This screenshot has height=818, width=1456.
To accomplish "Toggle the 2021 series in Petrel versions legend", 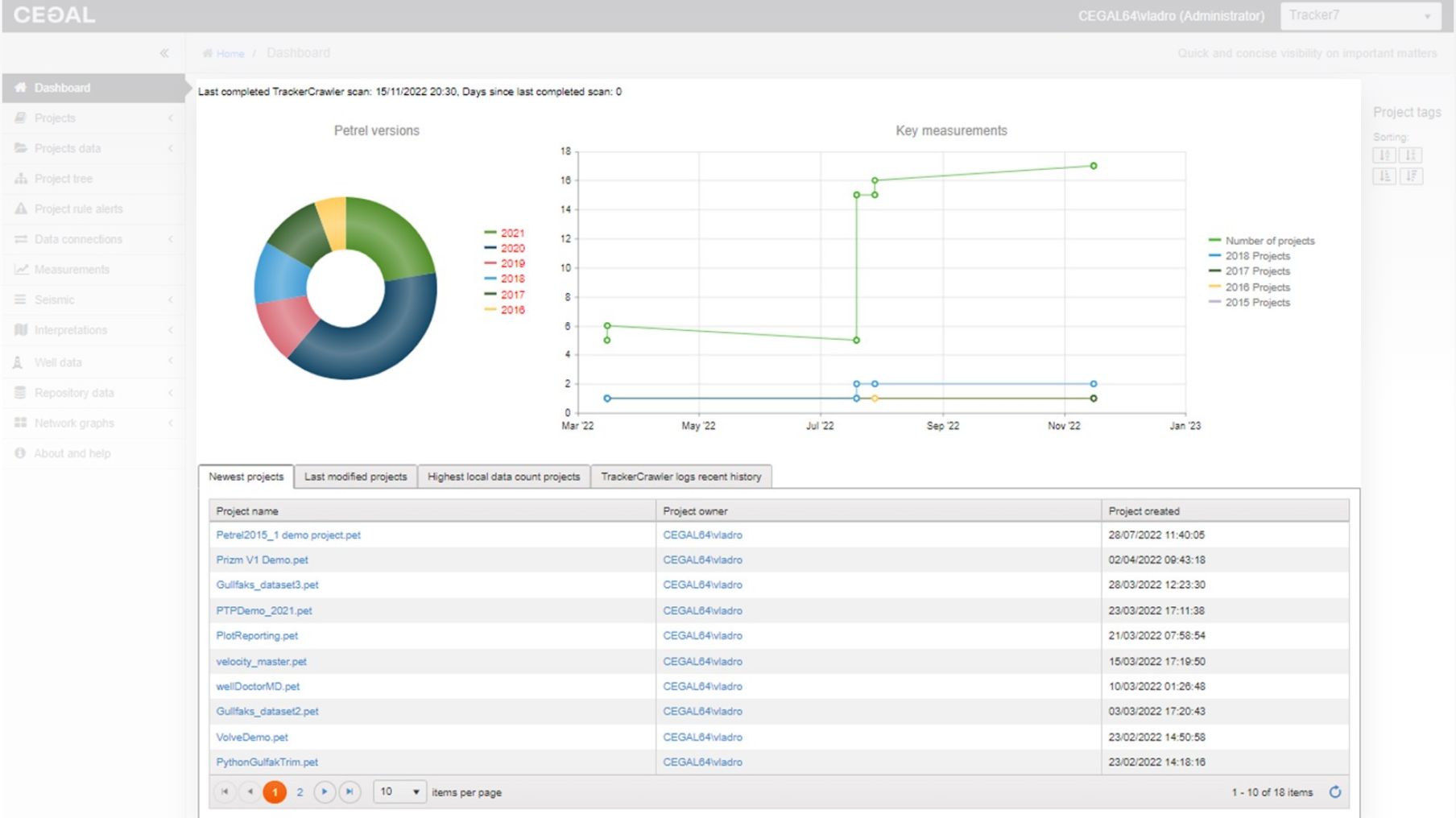I will point(504,233).
